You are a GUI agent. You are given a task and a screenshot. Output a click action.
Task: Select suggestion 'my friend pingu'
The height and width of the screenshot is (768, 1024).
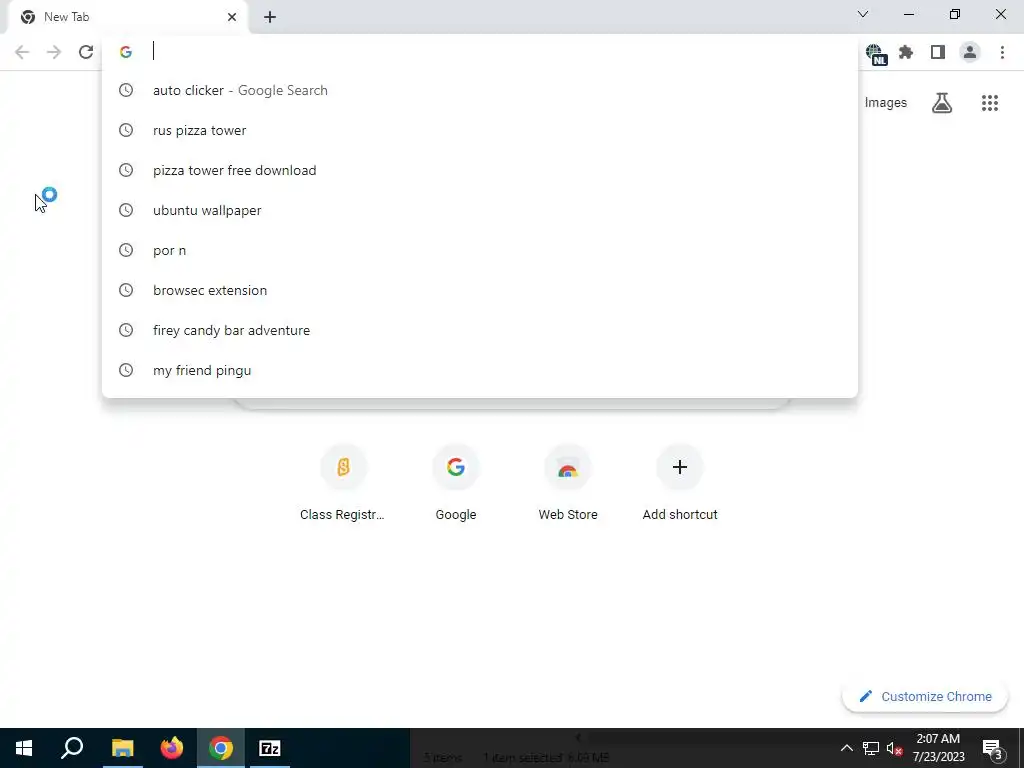click(x=480, y=370)
